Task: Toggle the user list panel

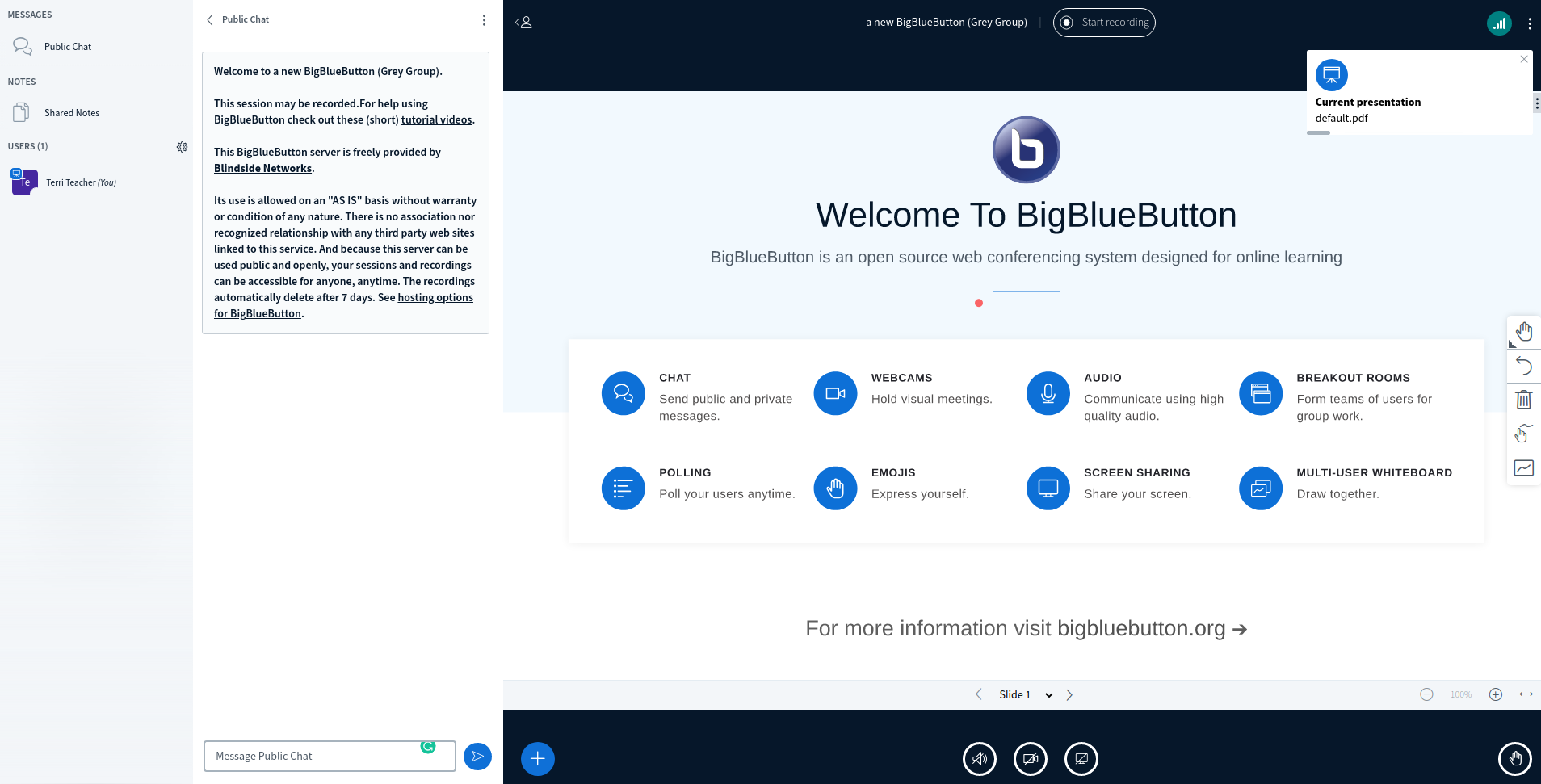Action: tap(524, 23)
